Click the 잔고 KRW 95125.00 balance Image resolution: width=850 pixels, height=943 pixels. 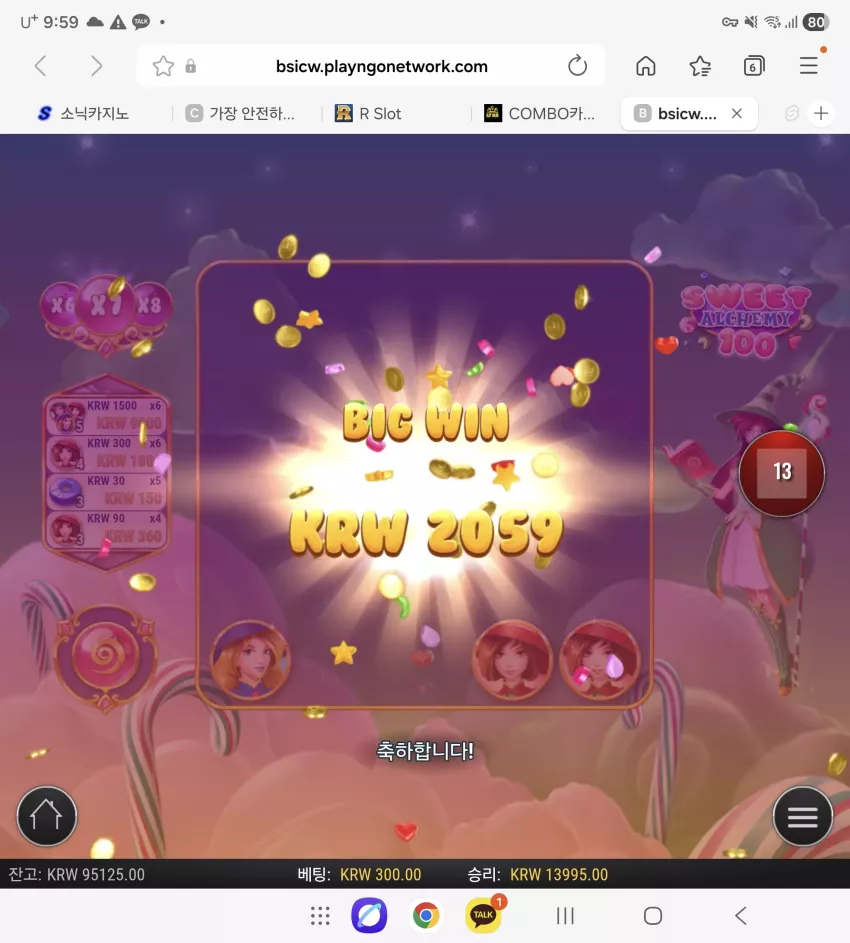tap(76, 874)
